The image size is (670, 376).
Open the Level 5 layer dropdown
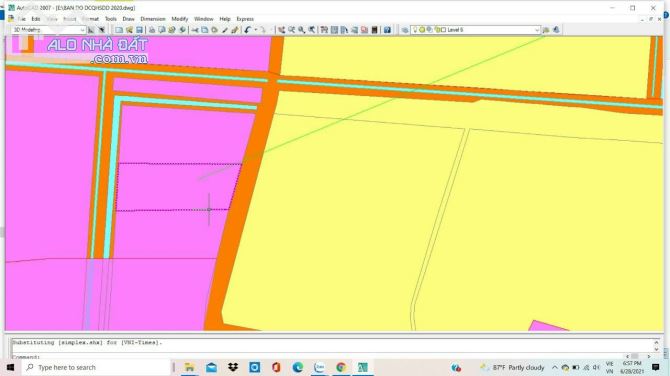point(537,30)
